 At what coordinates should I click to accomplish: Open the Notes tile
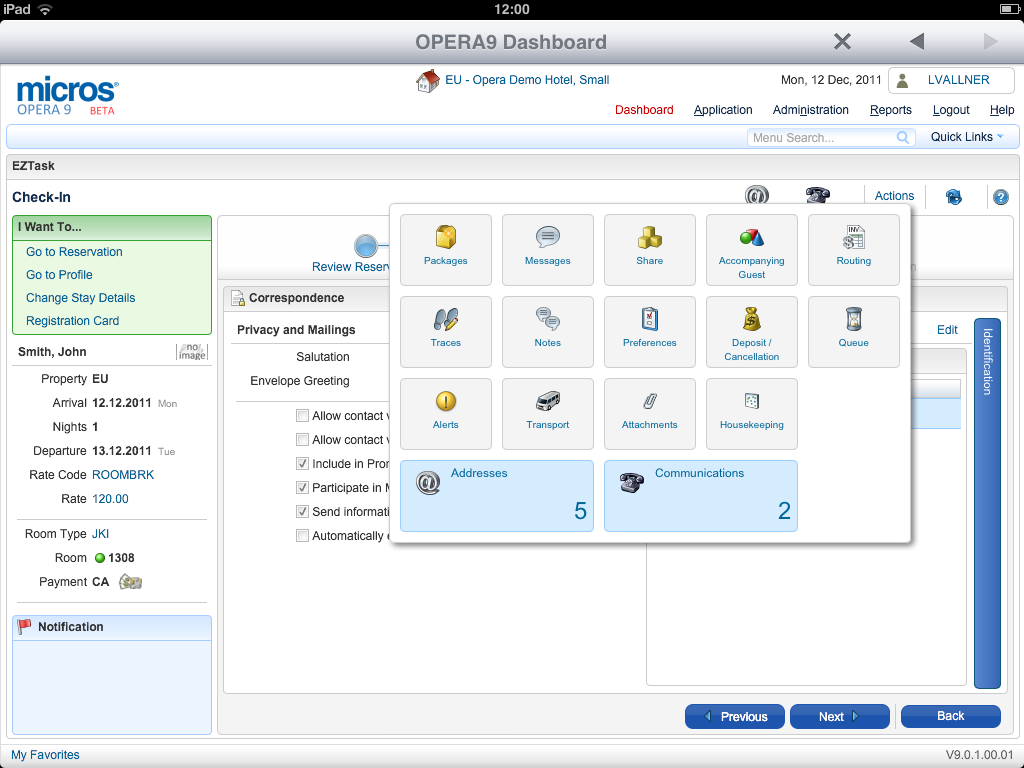click(x=547, y=332)
